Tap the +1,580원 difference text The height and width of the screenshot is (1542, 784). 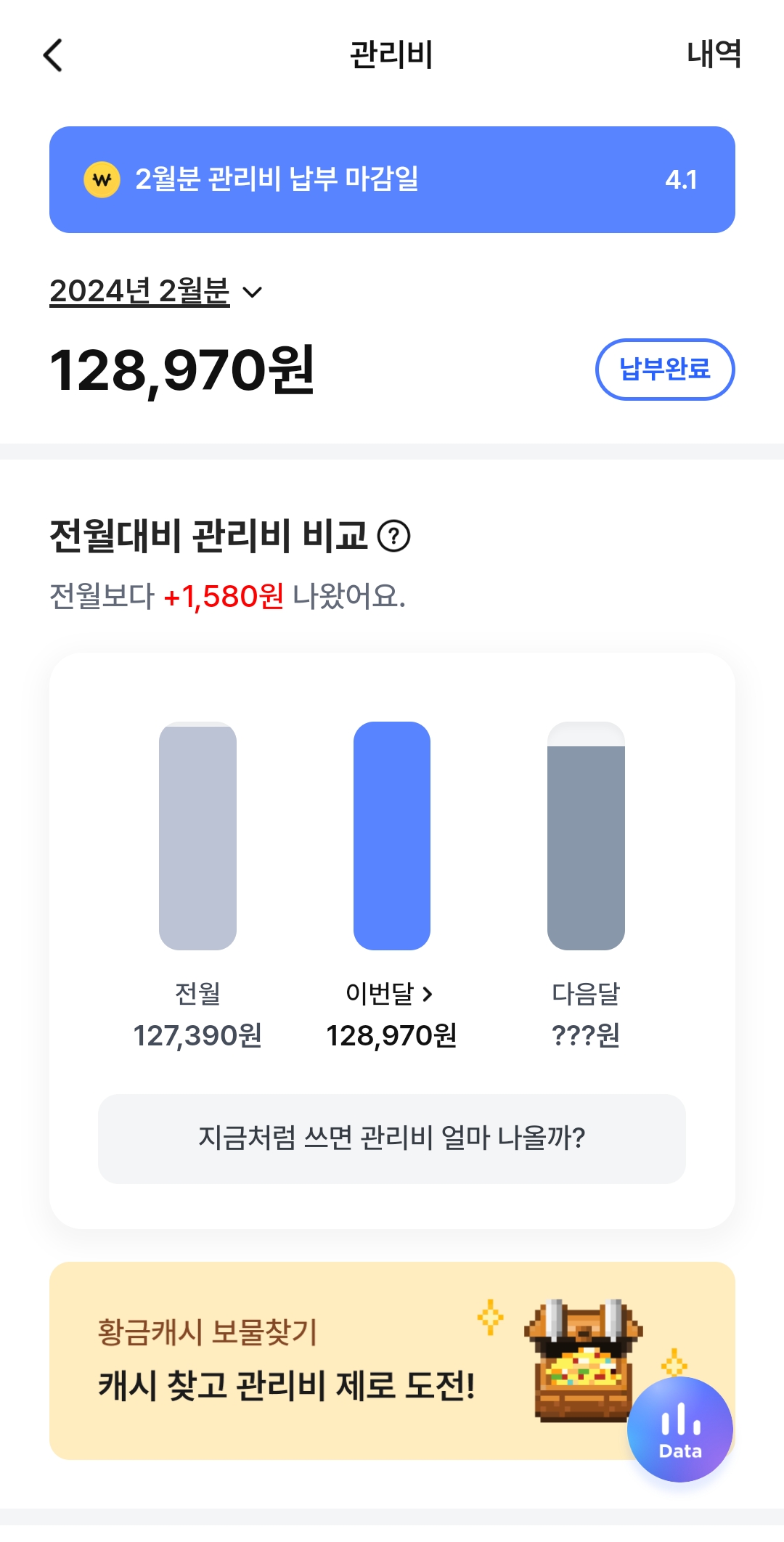(224, 597)
